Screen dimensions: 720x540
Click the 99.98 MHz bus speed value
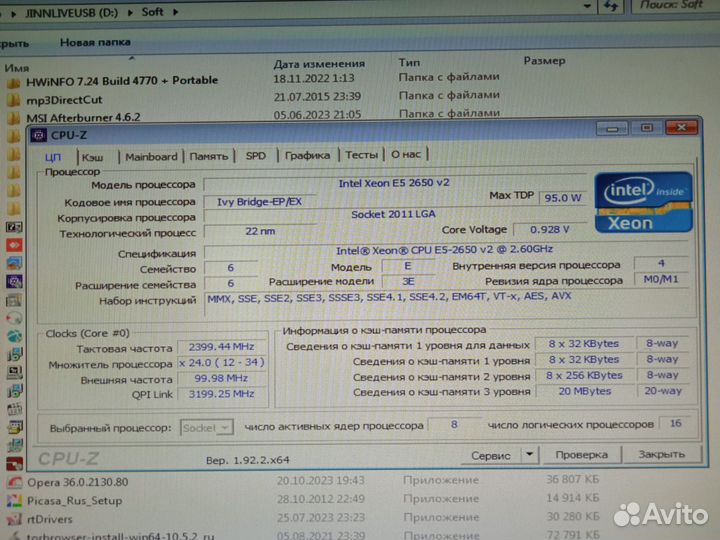pos(221,378)
